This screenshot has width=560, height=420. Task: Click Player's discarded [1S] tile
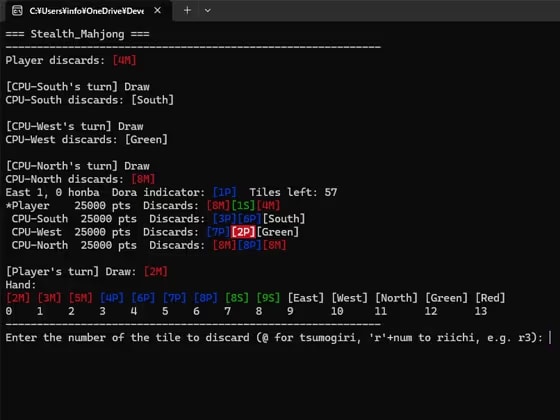tap(243, 206)
